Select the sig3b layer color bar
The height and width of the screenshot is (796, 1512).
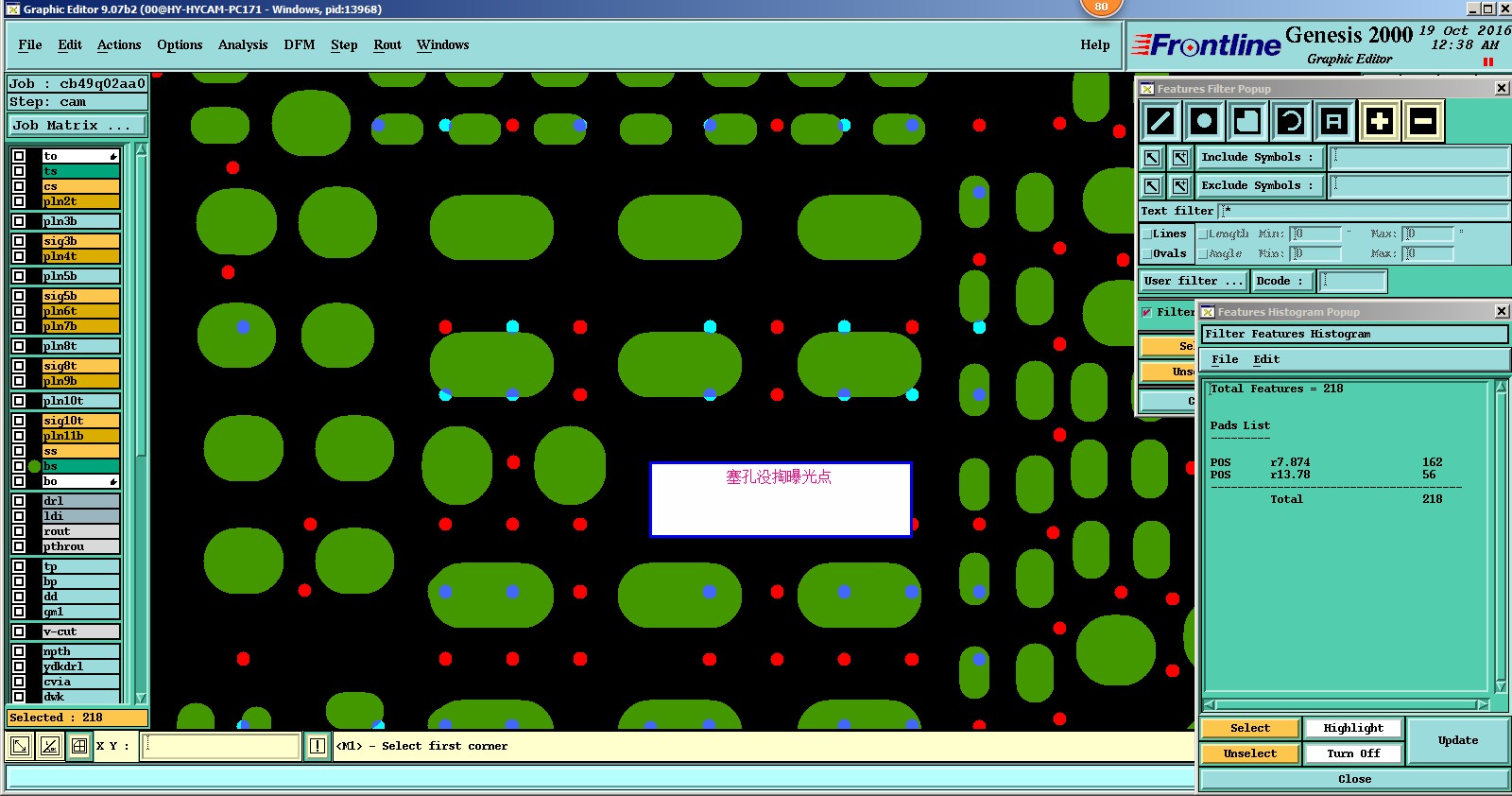tap(81, 241)
